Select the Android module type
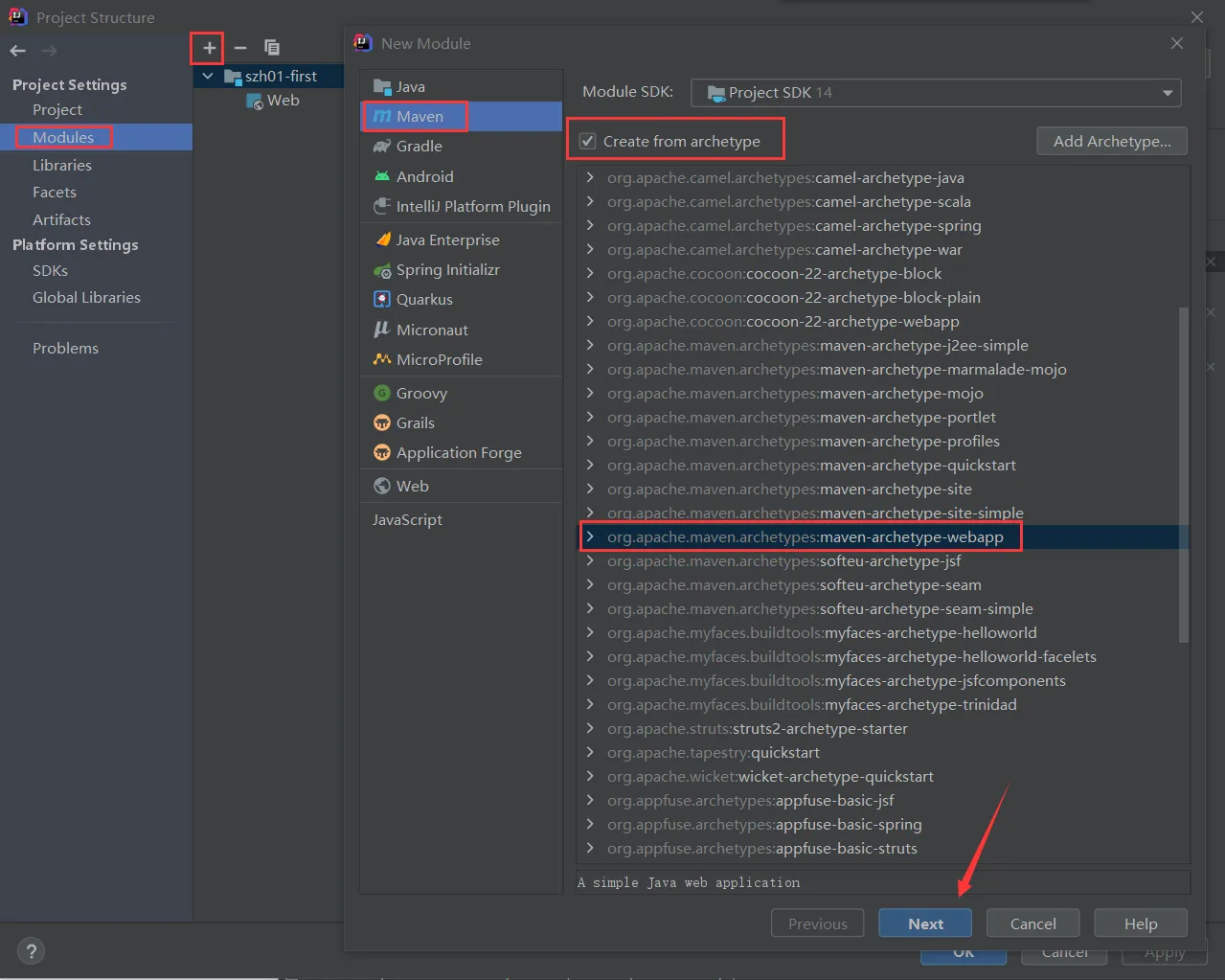Image resolution: width=1225 pixels, height=980 pixels. pyautogui.click(x=461, y=176)
